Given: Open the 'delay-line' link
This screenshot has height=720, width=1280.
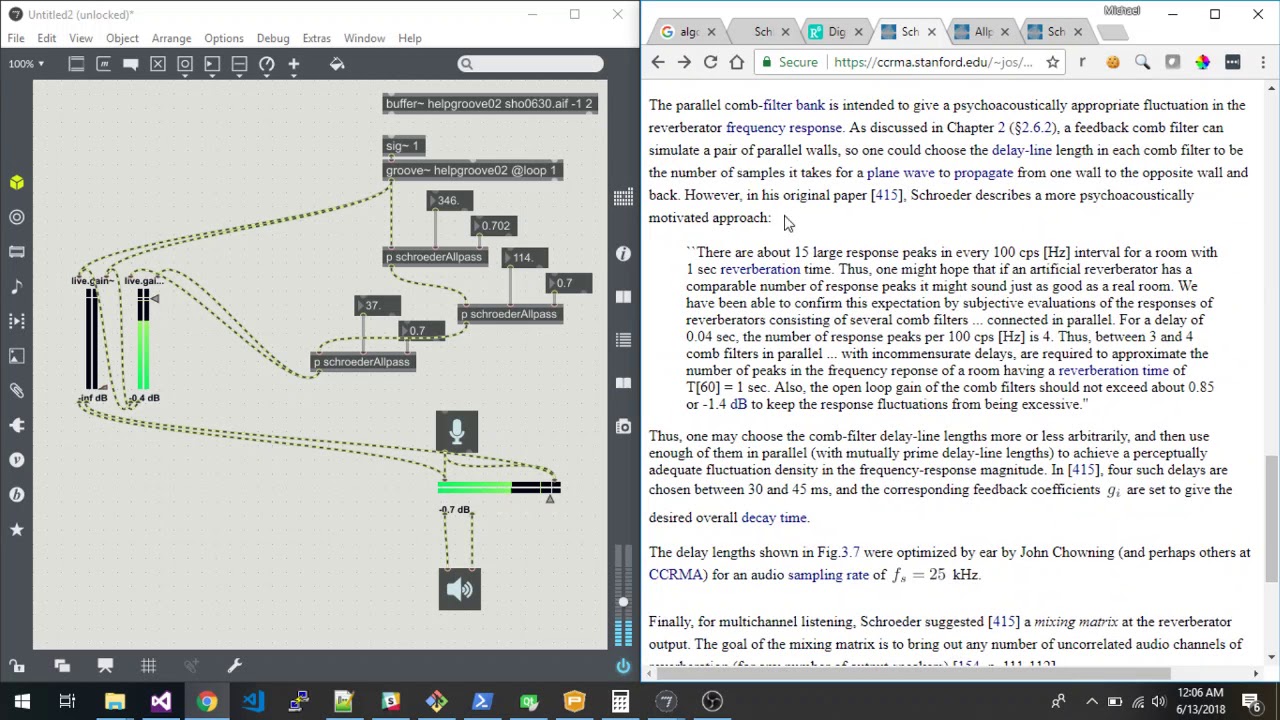Looking at the screenshot, I should (1022, 150).
